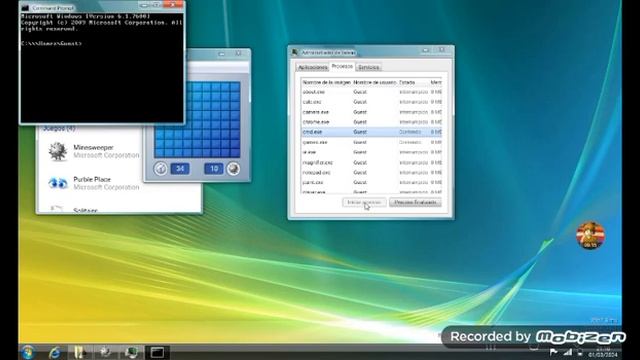Select the games.exe process row
The image size is (640, 360).
(x=371, y=142)
